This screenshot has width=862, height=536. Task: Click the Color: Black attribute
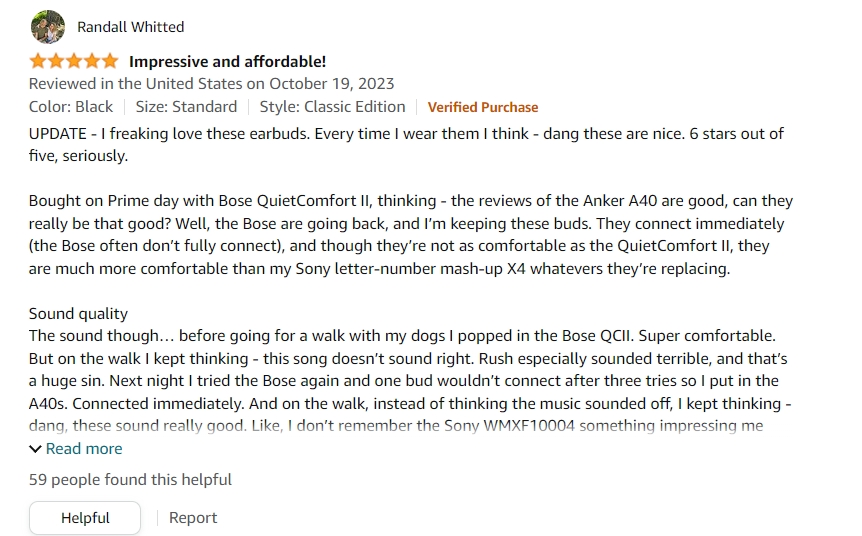click(71, 107)
